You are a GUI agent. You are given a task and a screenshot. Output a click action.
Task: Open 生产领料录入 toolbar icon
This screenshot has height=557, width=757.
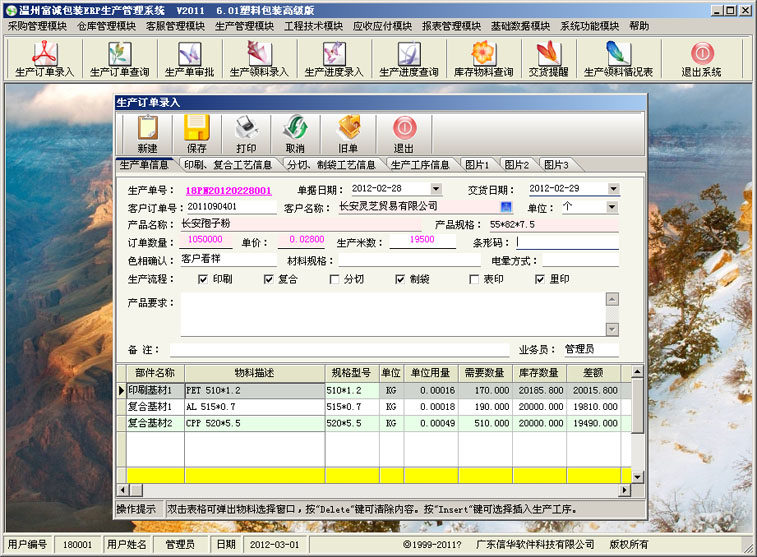pyautogui.click(x=259, y=59)
